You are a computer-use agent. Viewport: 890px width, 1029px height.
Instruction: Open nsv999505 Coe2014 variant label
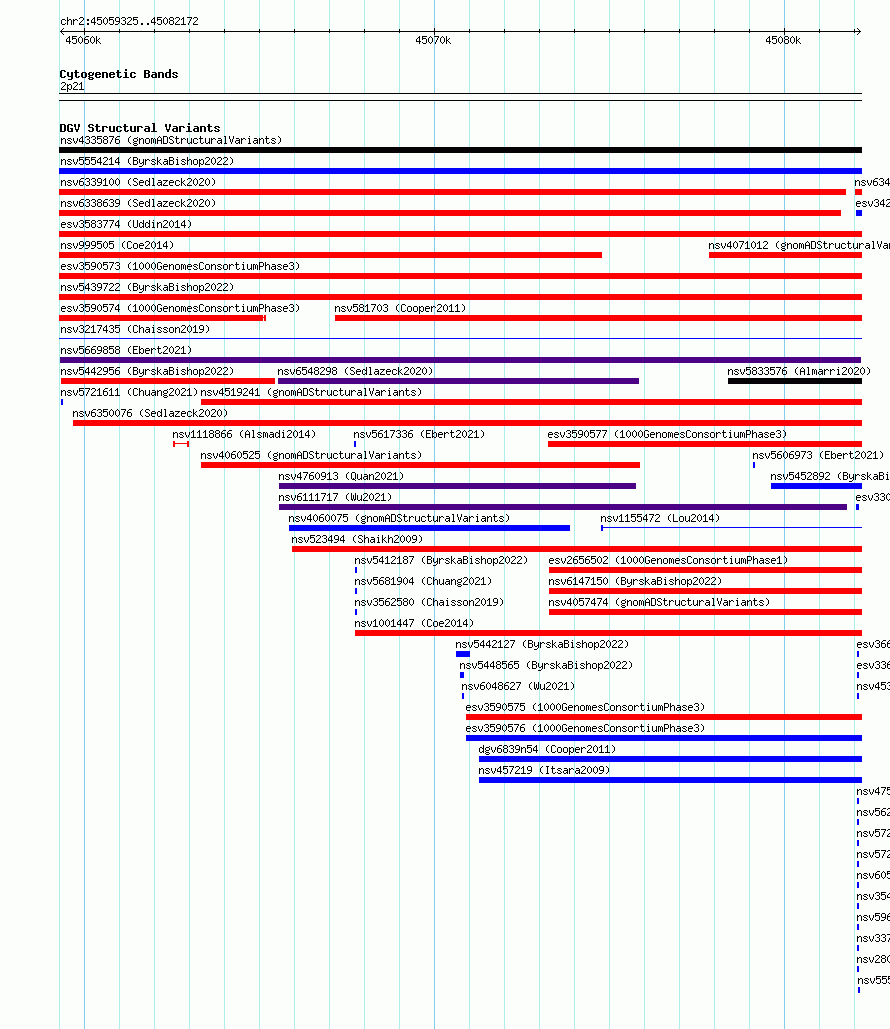click(117, 245)
